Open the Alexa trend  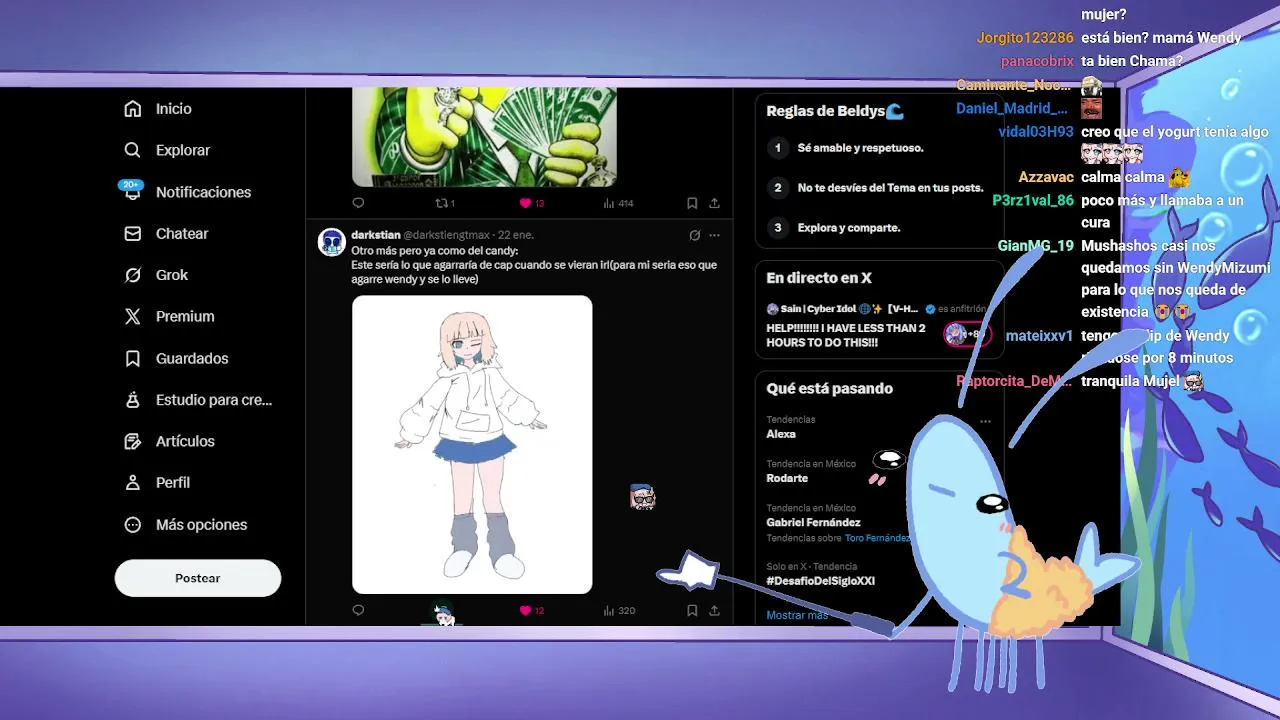pyautogui.click(x=781, y=434)
